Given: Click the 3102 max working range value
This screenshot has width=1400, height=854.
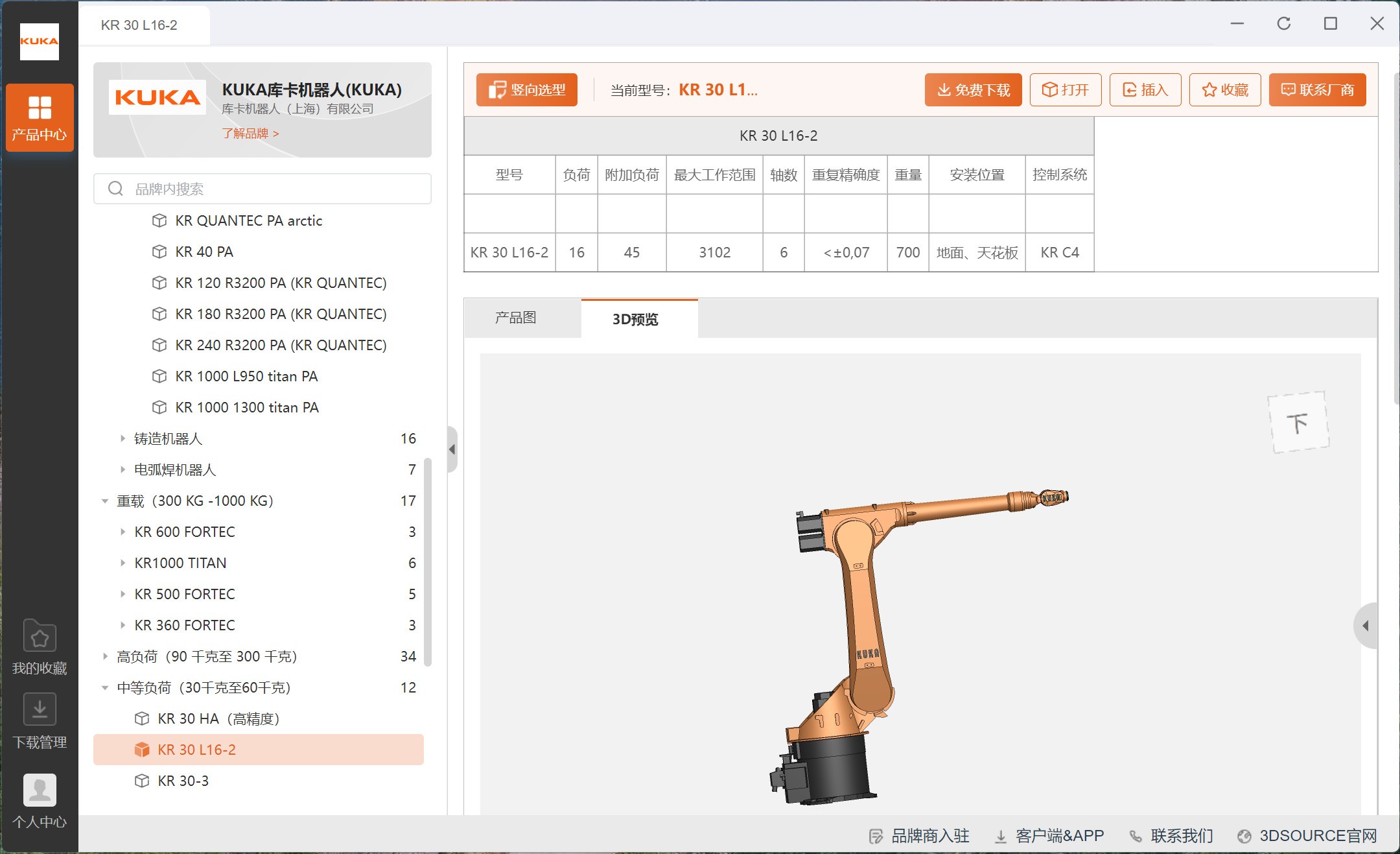Looking at the screenshot, I should (x=714, y=252).
